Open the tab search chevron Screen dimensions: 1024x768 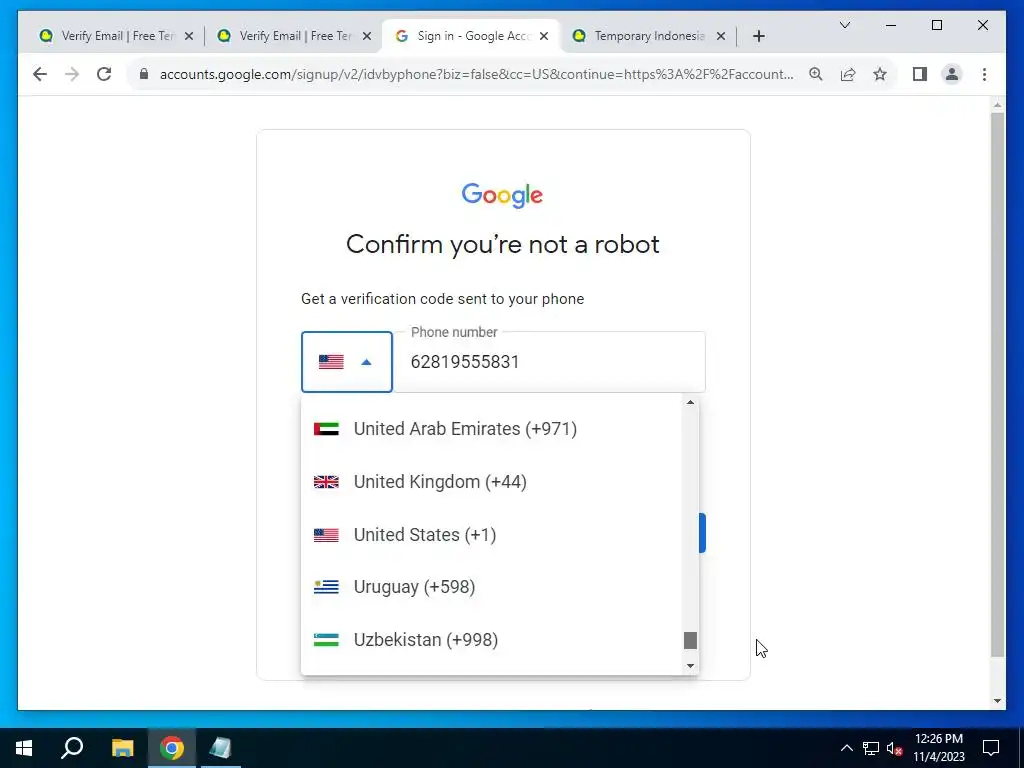tap(844, 25)
